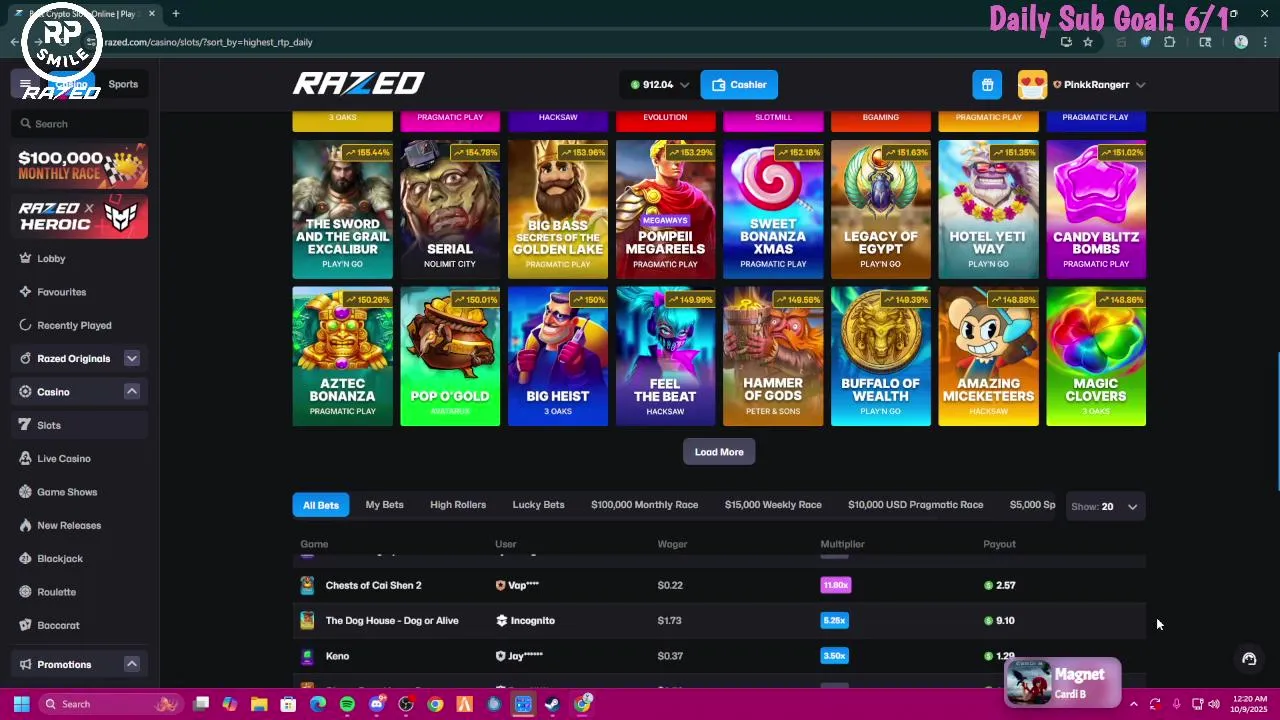Click the Load More button
Viewport: 1280px width, 720px height.
(x=719, y=452)
